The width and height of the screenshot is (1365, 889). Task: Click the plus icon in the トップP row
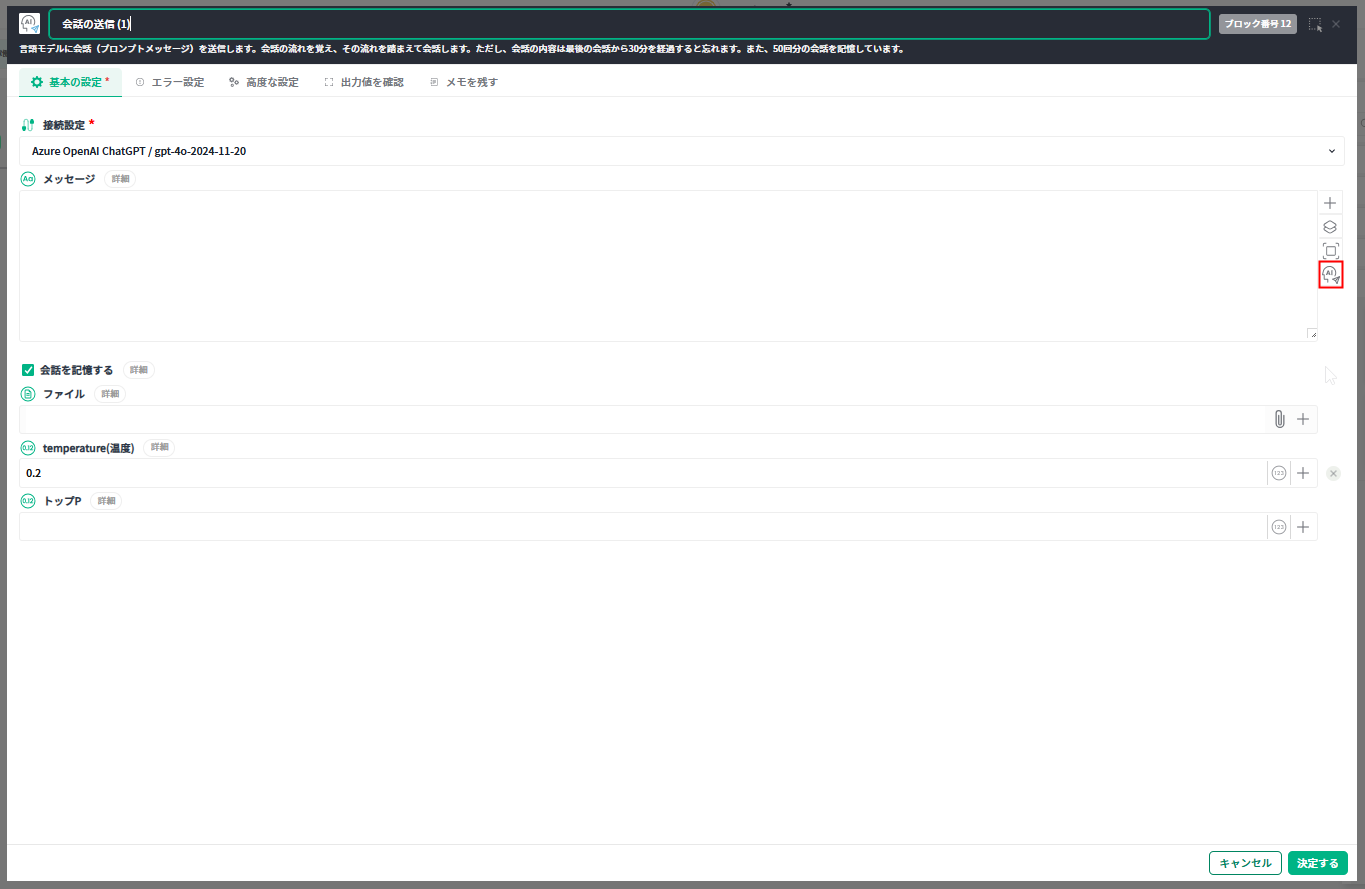[1303, 527]
